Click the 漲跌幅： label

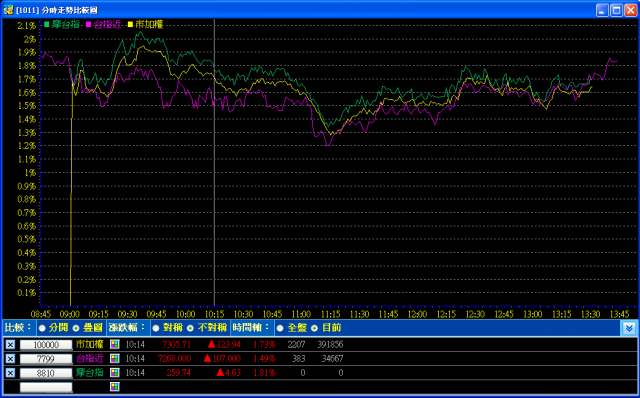coord(127,328)
